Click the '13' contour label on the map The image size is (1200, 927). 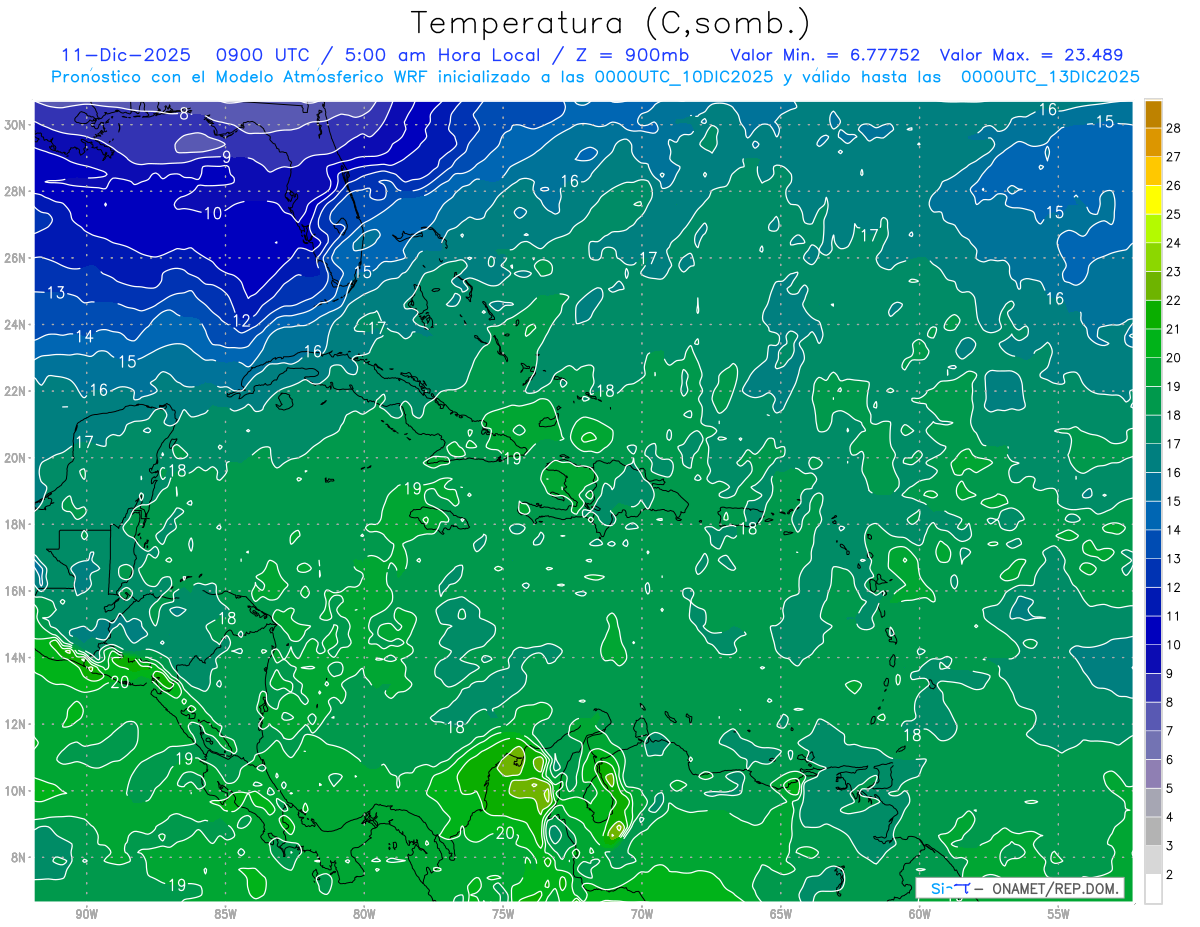coord(56,292)
